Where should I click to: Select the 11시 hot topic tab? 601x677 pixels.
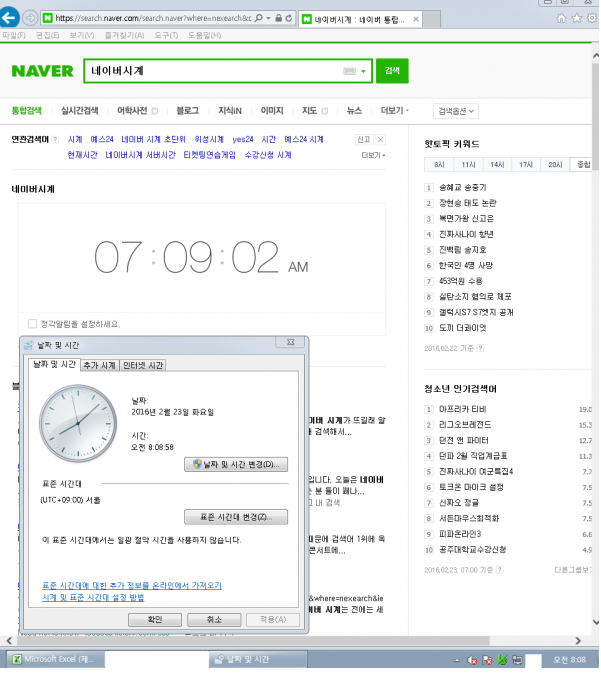[468, 165]
